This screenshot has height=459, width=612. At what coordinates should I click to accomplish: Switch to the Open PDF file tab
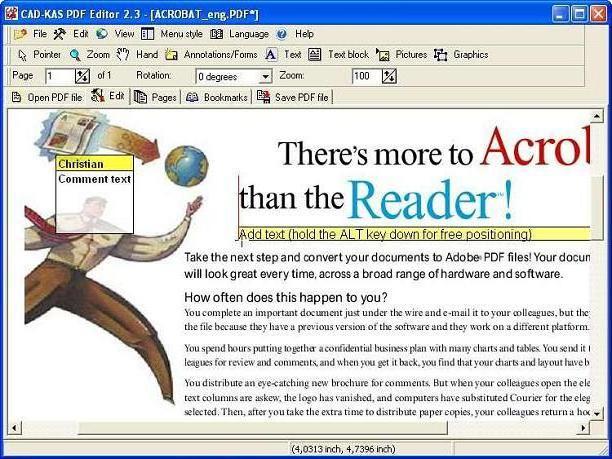(x=47, y=97)
